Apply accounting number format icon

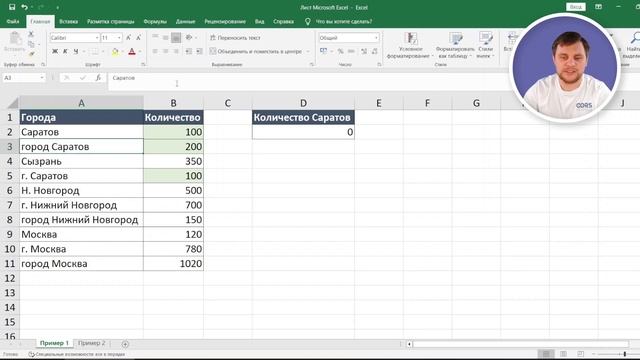[323, 51]
